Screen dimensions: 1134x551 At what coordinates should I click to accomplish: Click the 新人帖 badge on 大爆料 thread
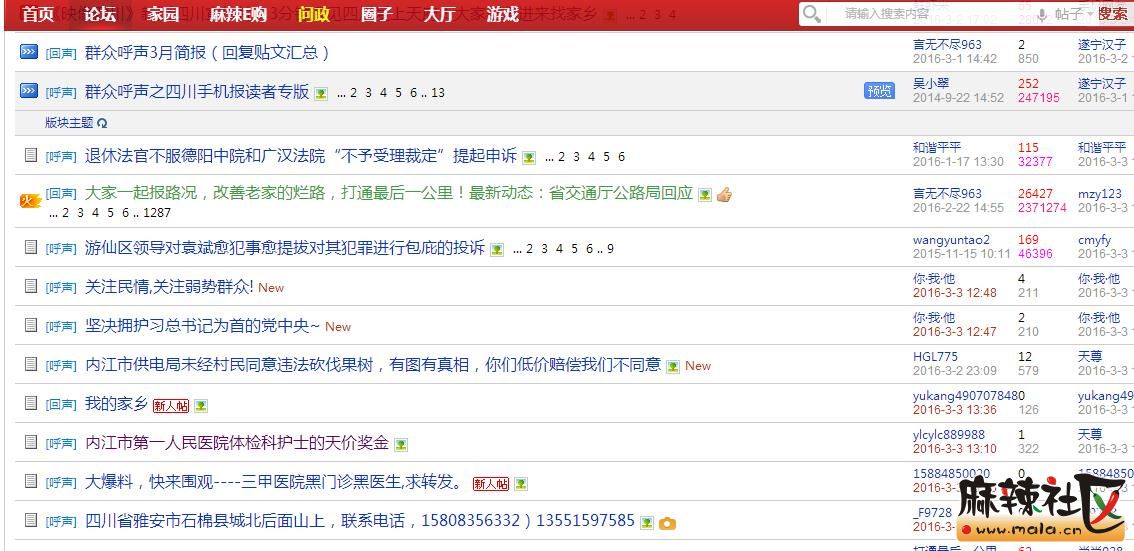coord(490,484)
